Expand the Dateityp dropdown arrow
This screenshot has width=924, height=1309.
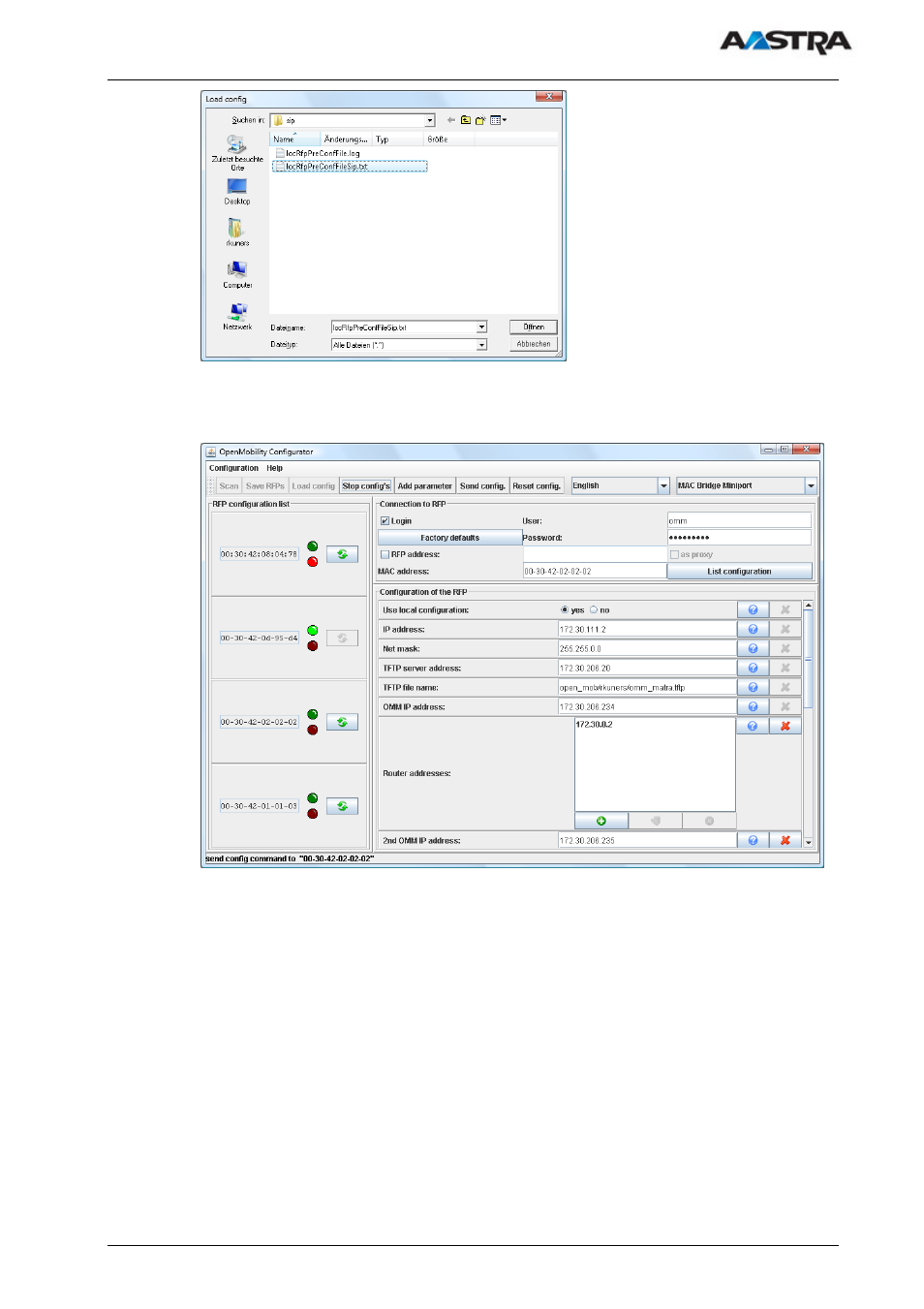pyautogui.click(x=481, y=345)
